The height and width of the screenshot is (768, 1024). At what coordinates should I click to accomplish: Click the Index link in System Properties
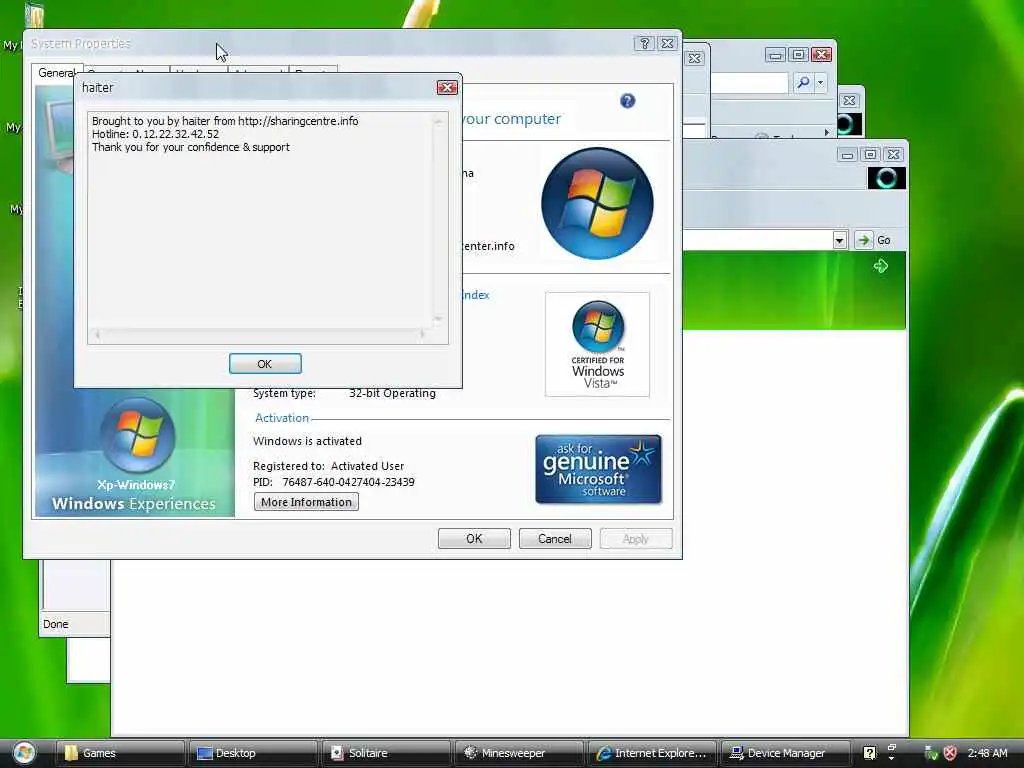pos(475,295)
